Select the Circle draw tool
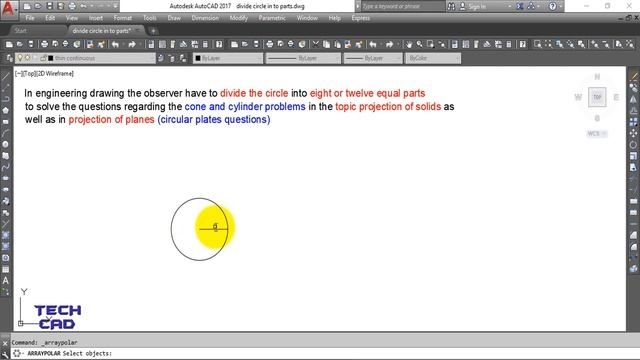The image size is (640, 360). tap(5, 144)
